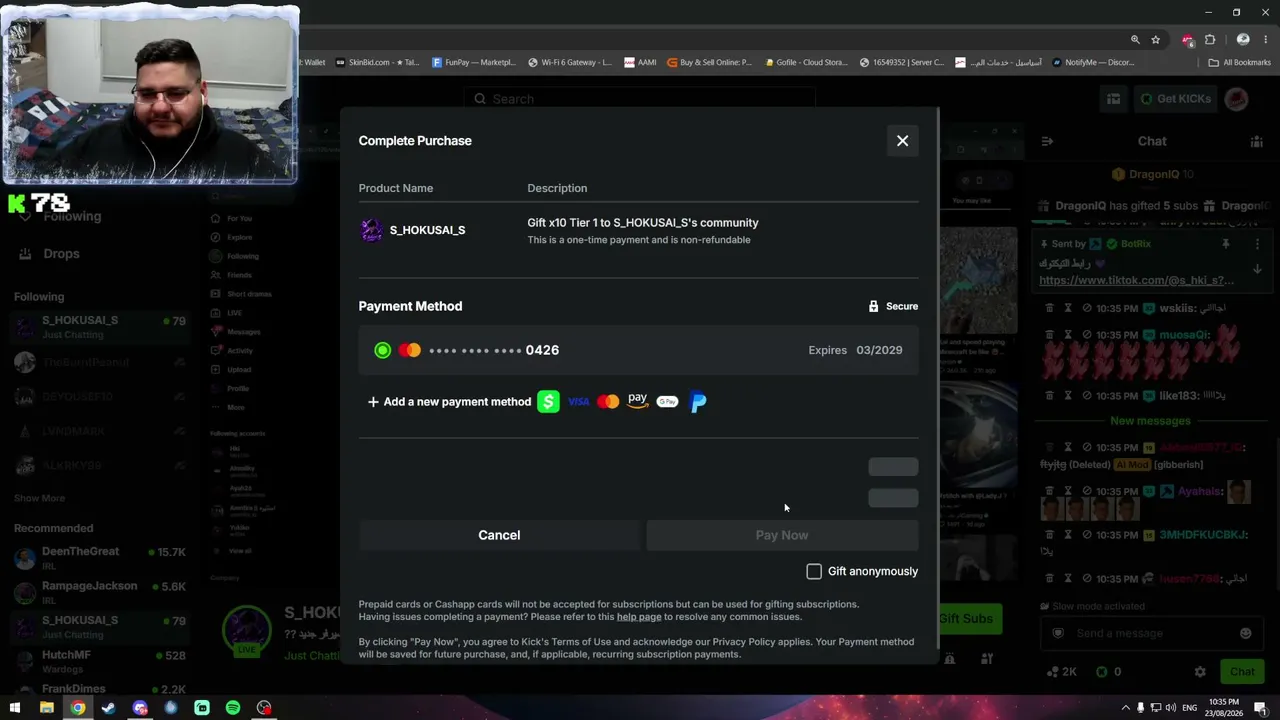Open the Kick profile avatar menu
This screenshot has height=720, width=1280.
click(1237, 99)
